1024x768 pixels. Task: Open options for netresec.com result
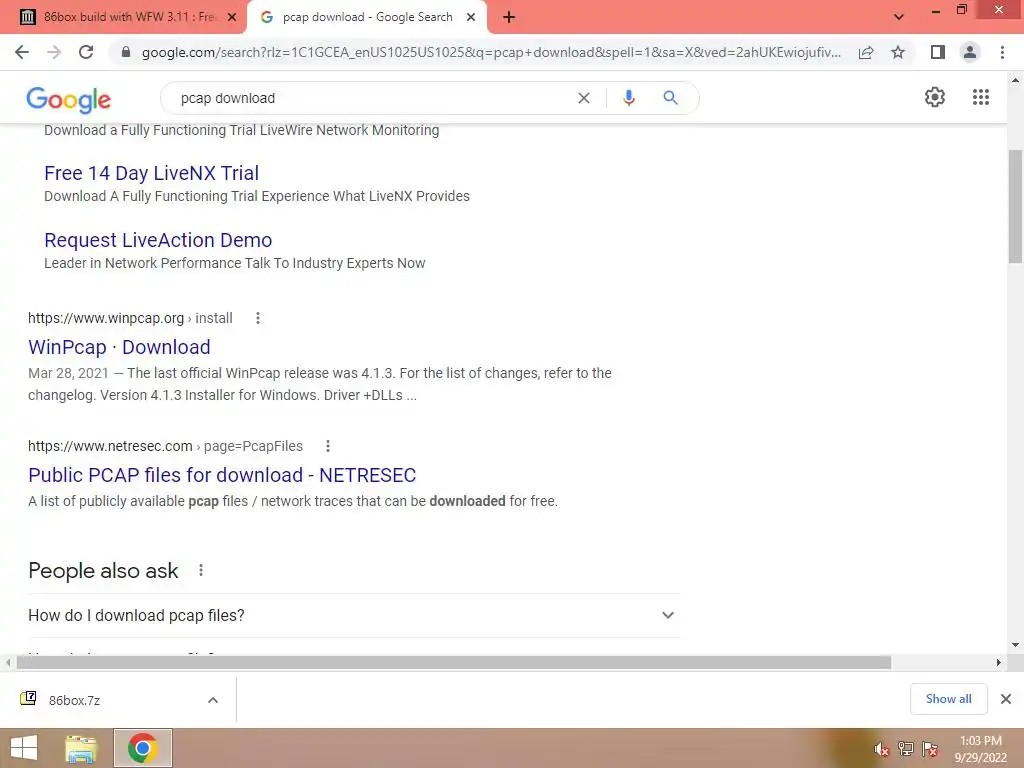[328, 446]
